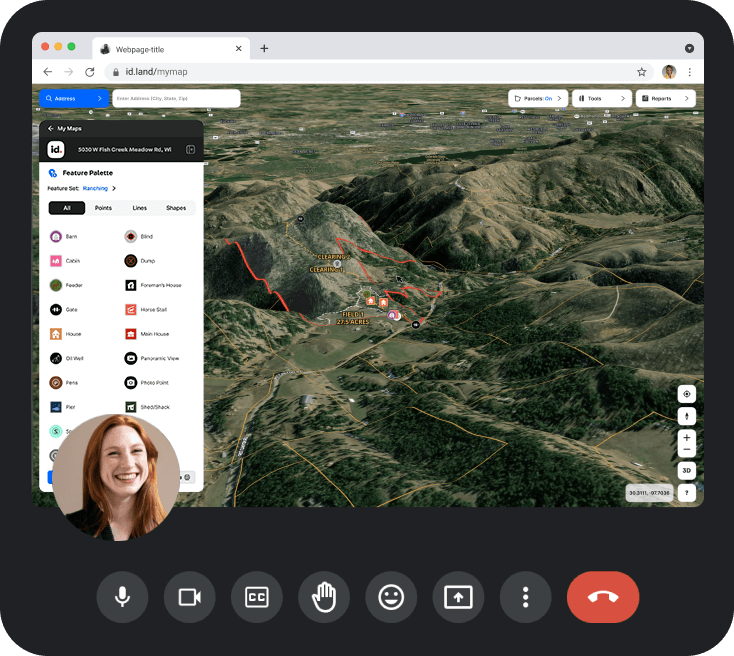Screen dimensions: 734x656
Task: Close the Webpage-title tab
Action: click(239, 49)
